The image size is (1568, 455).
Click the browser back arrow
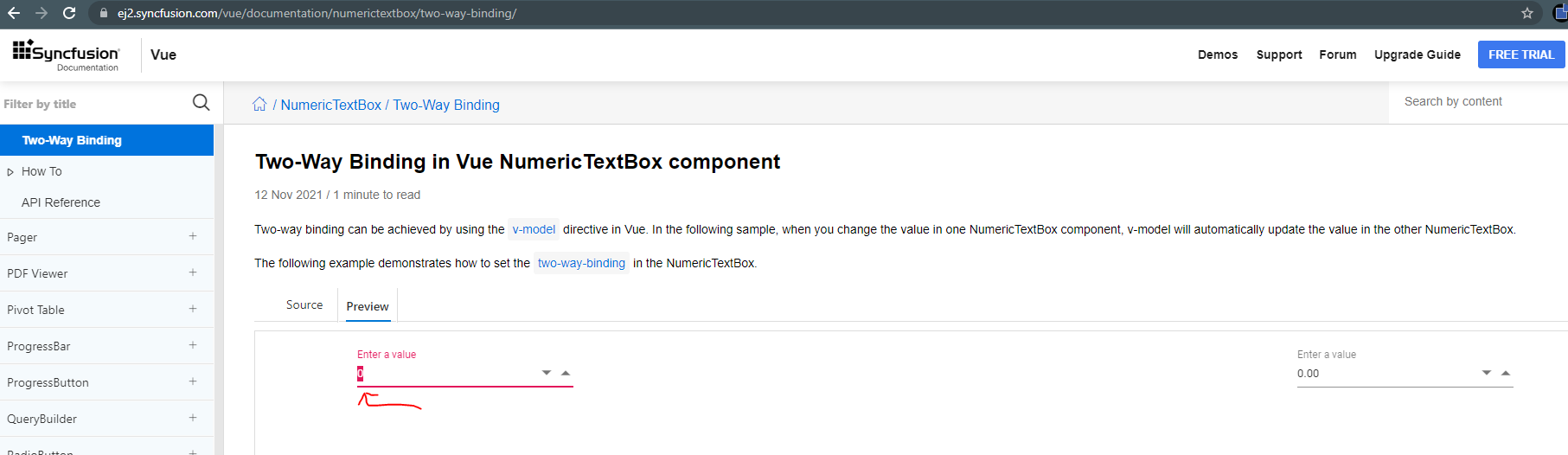(x=14, y=13)
